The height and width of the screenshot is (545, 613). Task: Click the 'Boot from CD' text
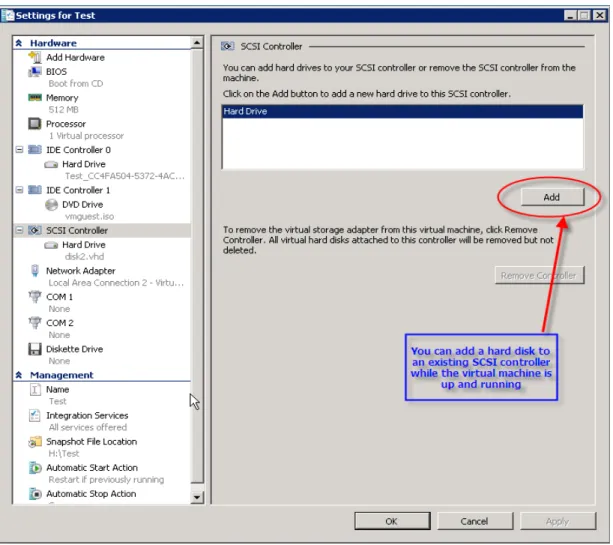tap(76, 84)
